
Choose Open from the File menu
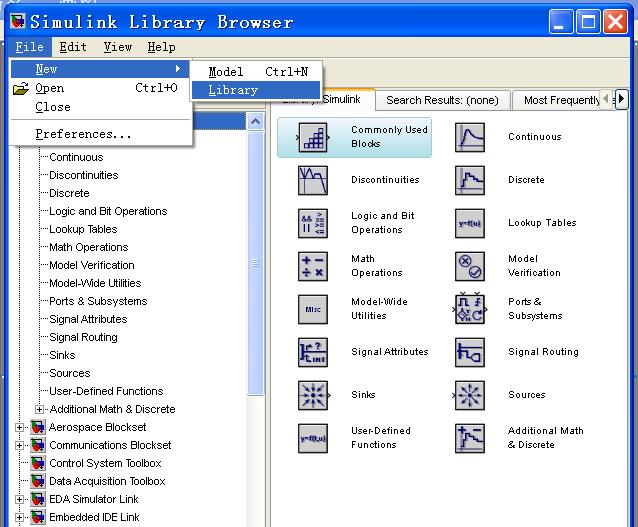[101, 88]
